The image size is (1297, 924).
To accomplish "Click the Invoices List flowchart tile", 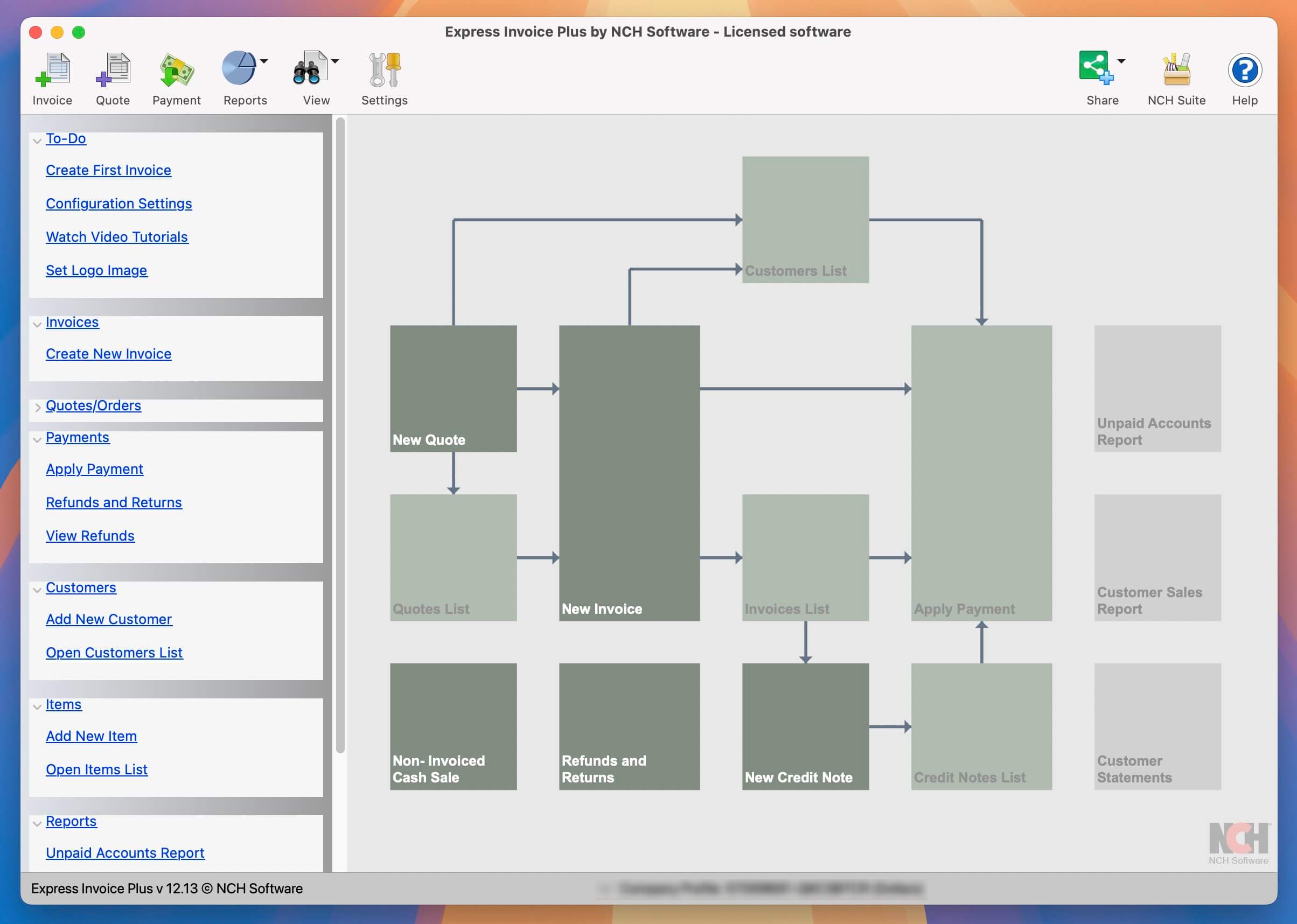I will point(805,558).
